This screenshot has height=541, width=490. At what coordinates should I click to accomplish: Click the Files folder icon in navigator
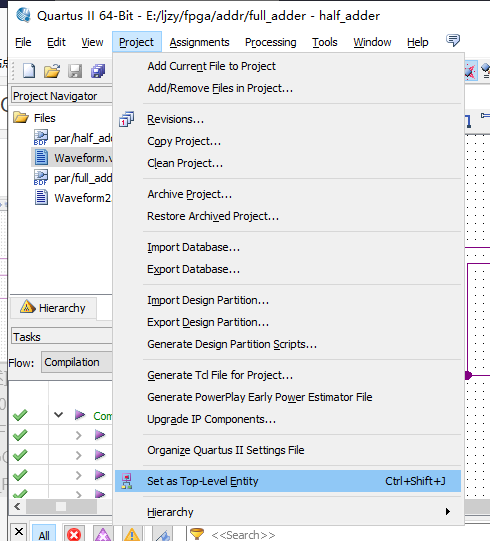(x=21, y=118)
